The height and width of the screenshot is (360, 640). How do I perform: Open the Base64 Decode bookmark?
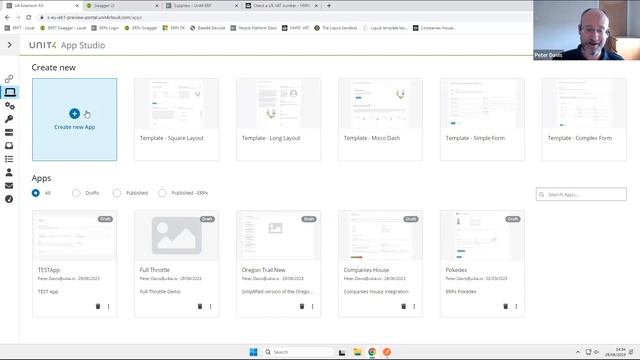tap(207, 28)
